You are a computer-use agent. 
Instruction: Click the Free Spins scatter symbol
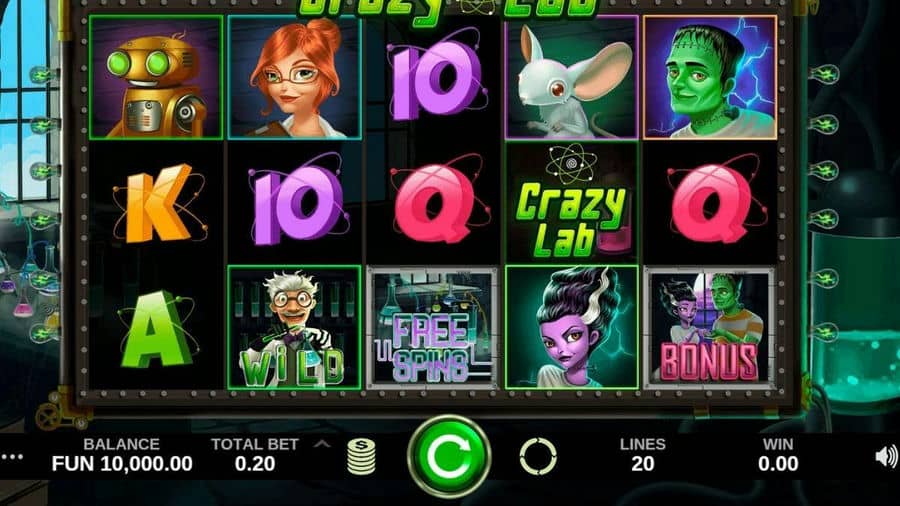[x=433, y=328]
